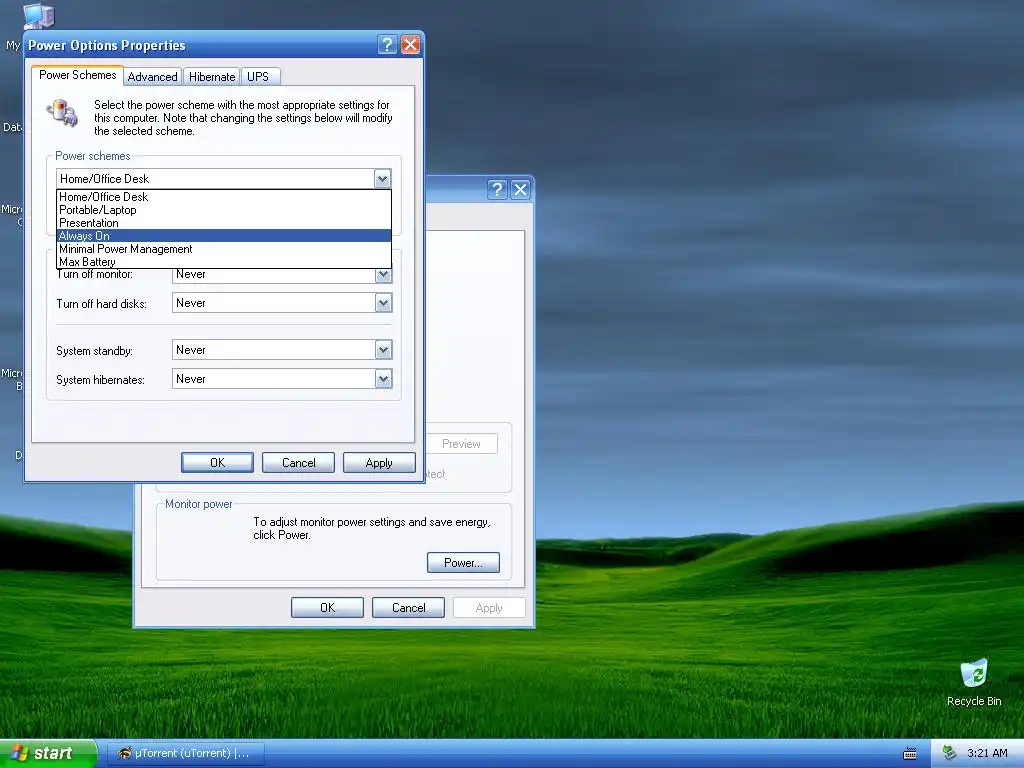Click the power schemes battery icon
Screen dimensions: 1024x768
point(63,112)
